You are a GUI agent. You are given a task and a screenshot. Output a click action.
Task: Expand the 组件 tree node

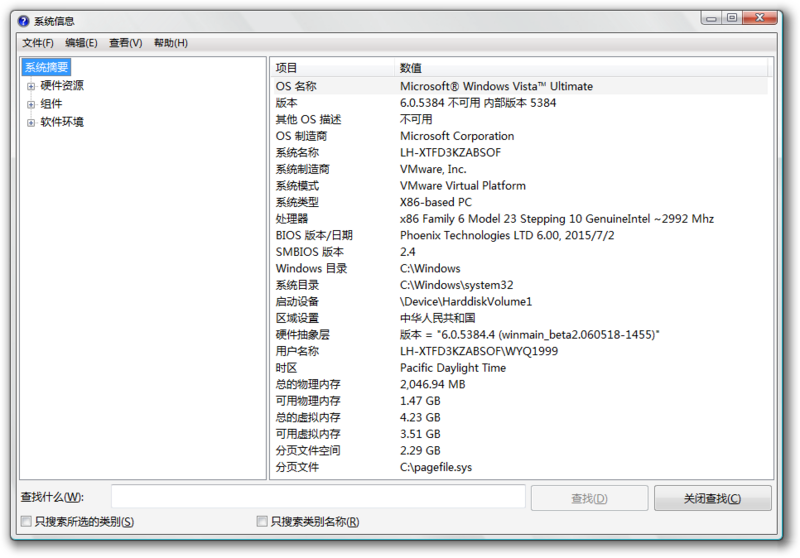[31, 104]
